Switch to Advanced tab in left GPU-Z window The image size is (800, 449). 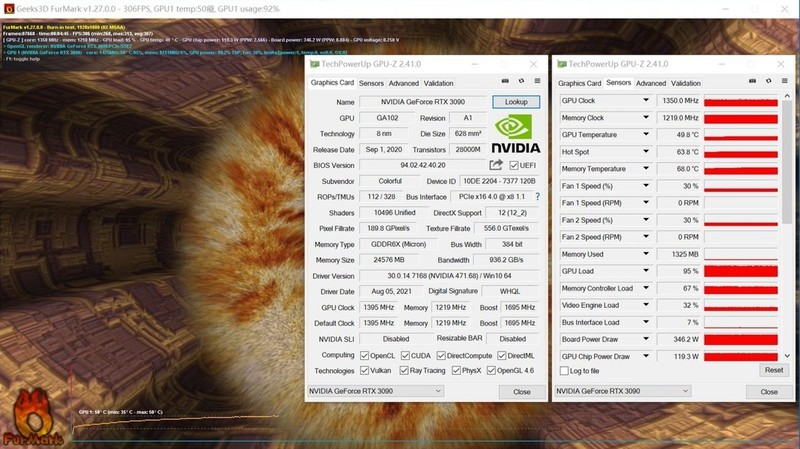point(404,83)
